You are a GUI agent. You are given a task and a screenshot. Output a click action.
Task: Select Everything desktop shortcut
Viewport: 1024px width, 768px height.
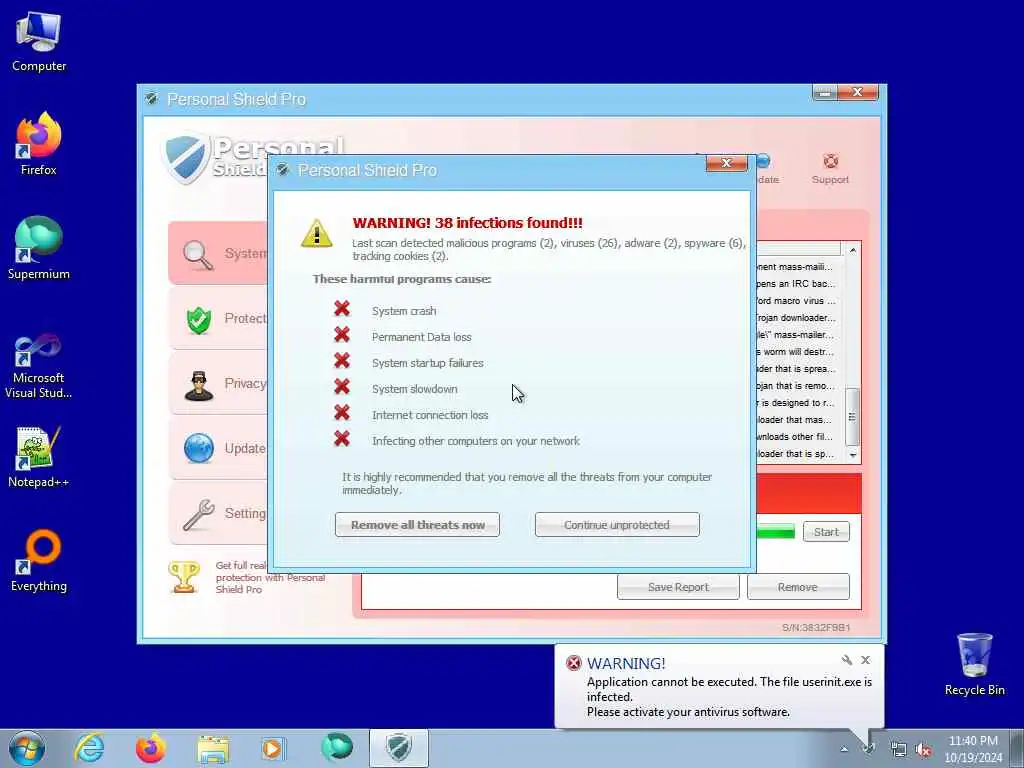point(39,560)
